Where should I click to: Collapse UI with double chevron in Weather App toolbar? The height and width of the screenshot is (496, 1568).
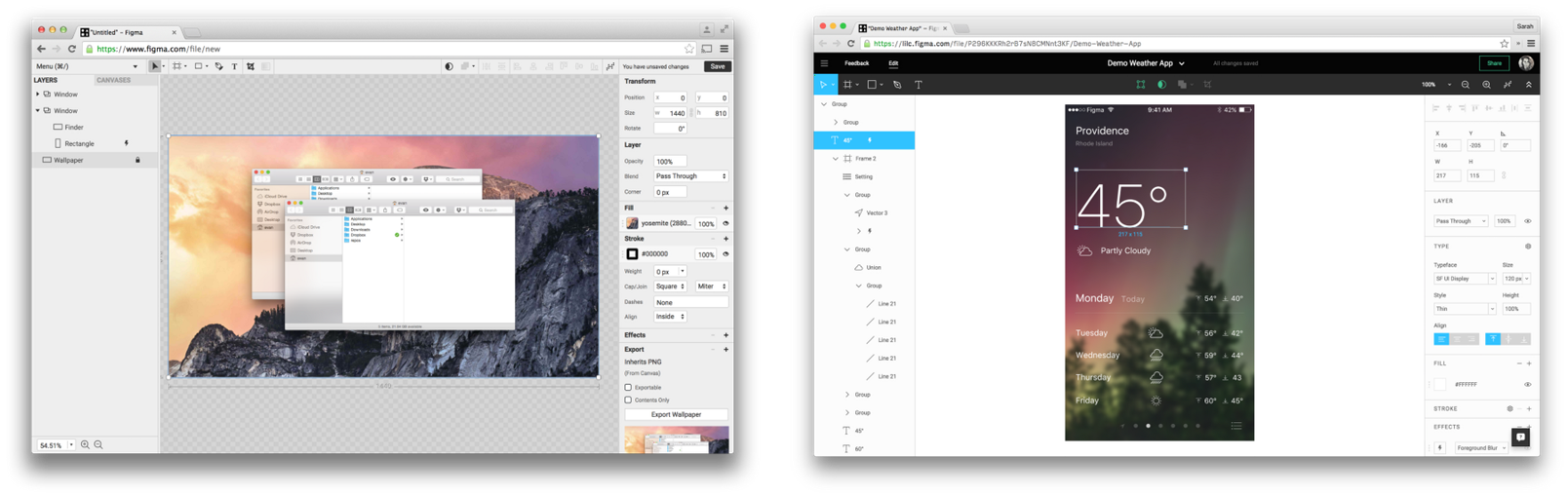tap(1528, 85)
